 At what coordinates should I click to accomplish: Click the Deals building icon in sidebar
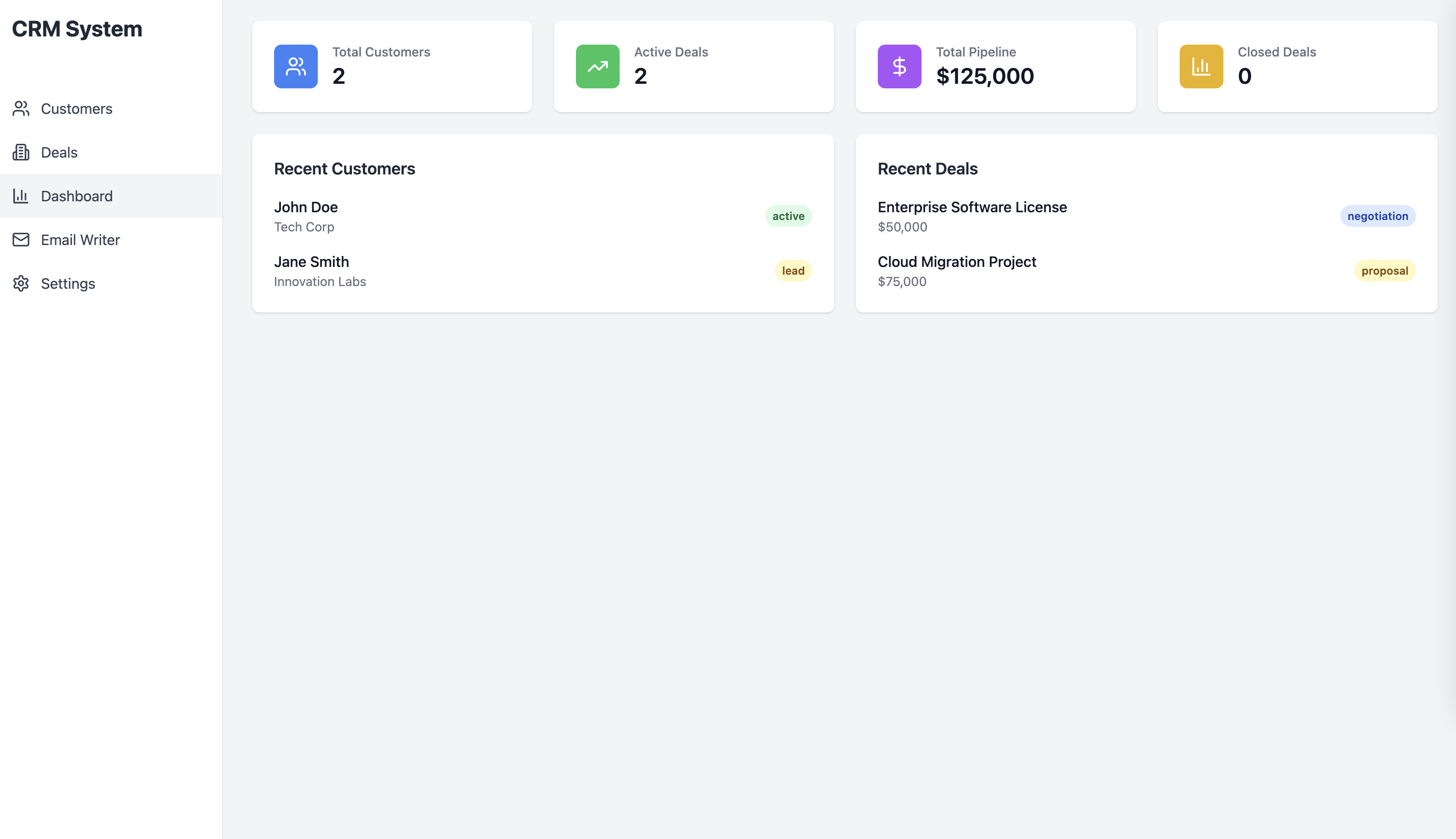click(x=21, y=152)
